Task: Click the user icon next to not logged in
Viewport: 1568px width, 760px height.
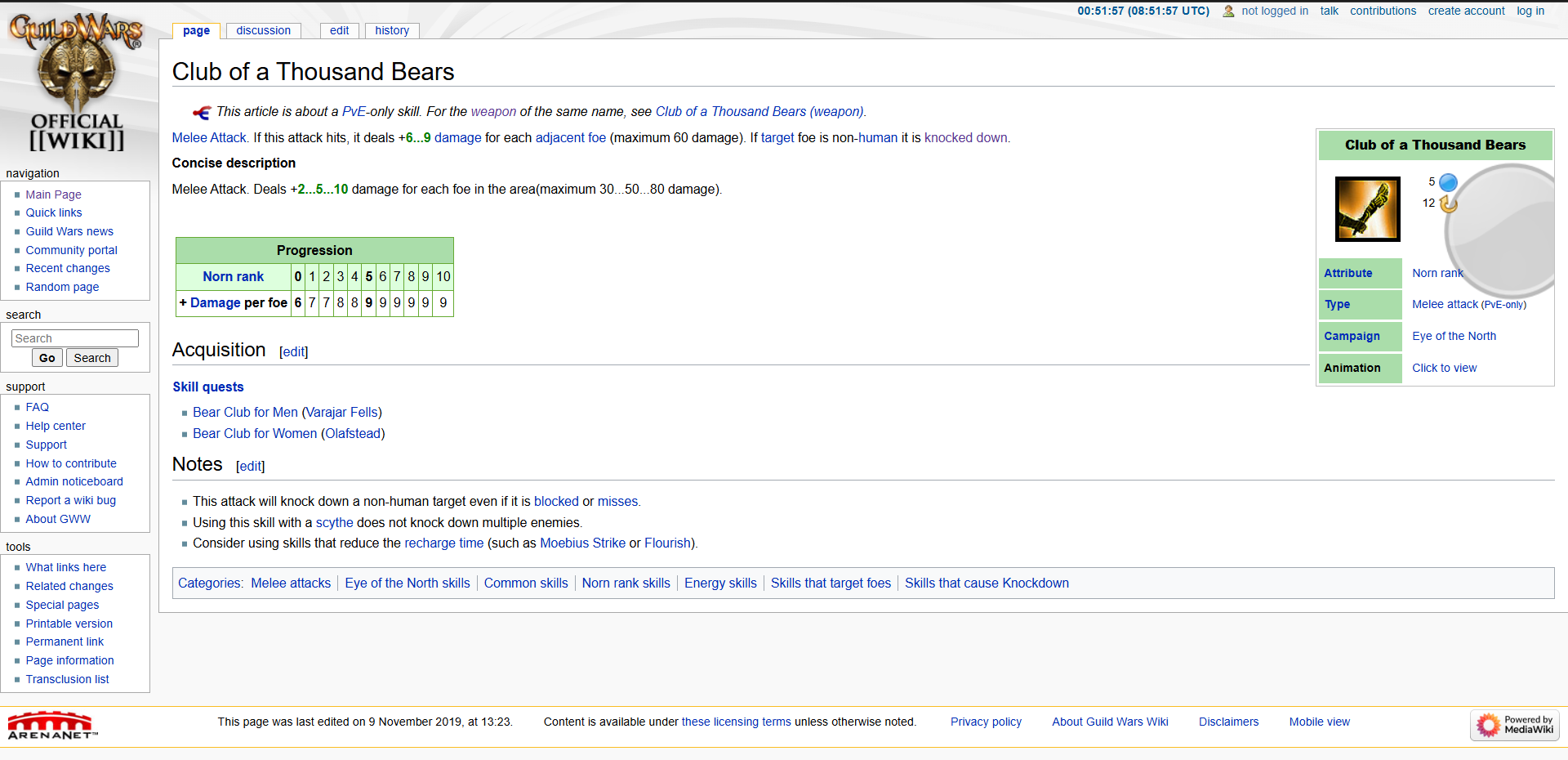Action: [1228, 11]
